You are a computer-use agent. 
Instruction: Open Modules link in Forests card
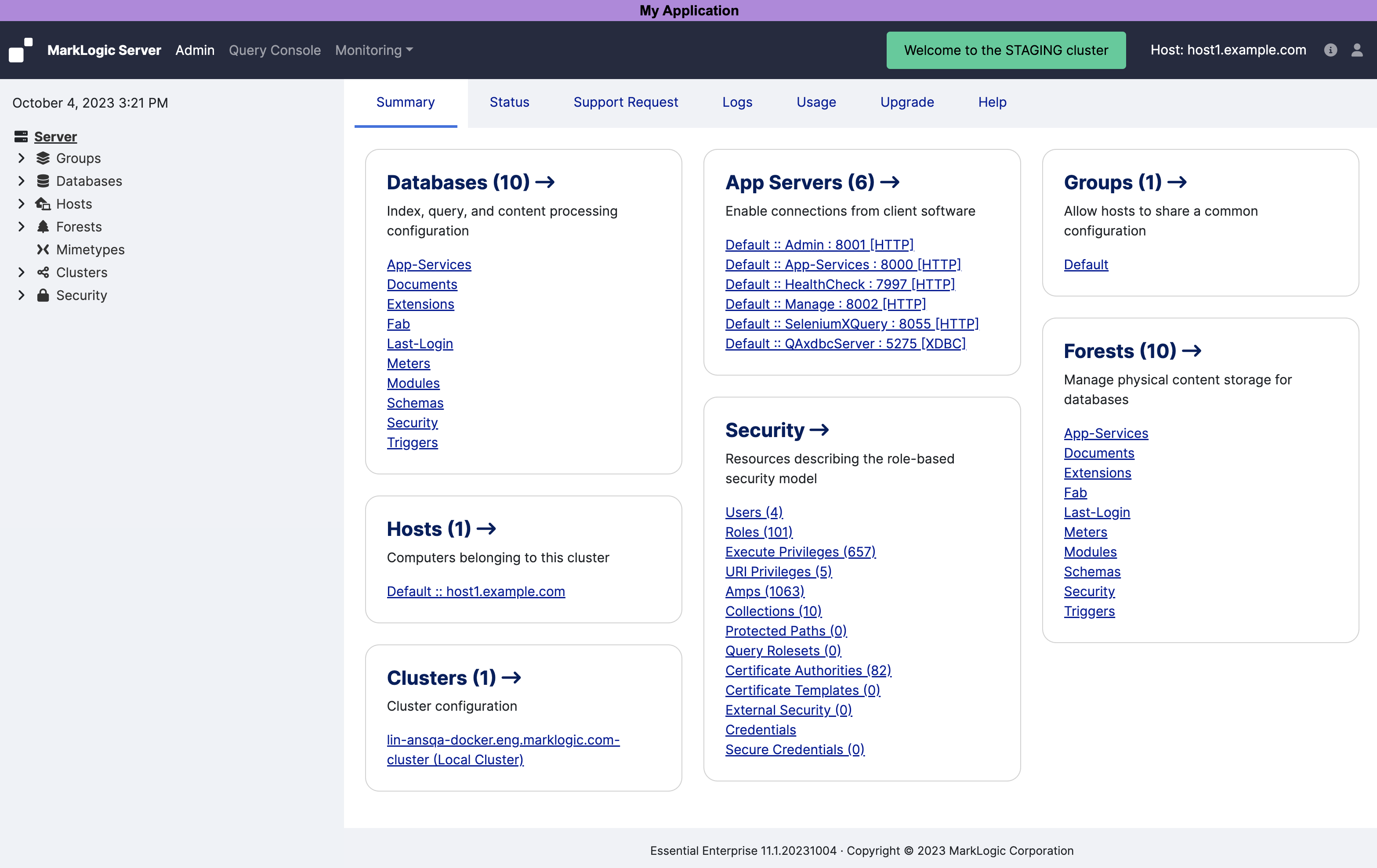click(x=1090, y=552)
